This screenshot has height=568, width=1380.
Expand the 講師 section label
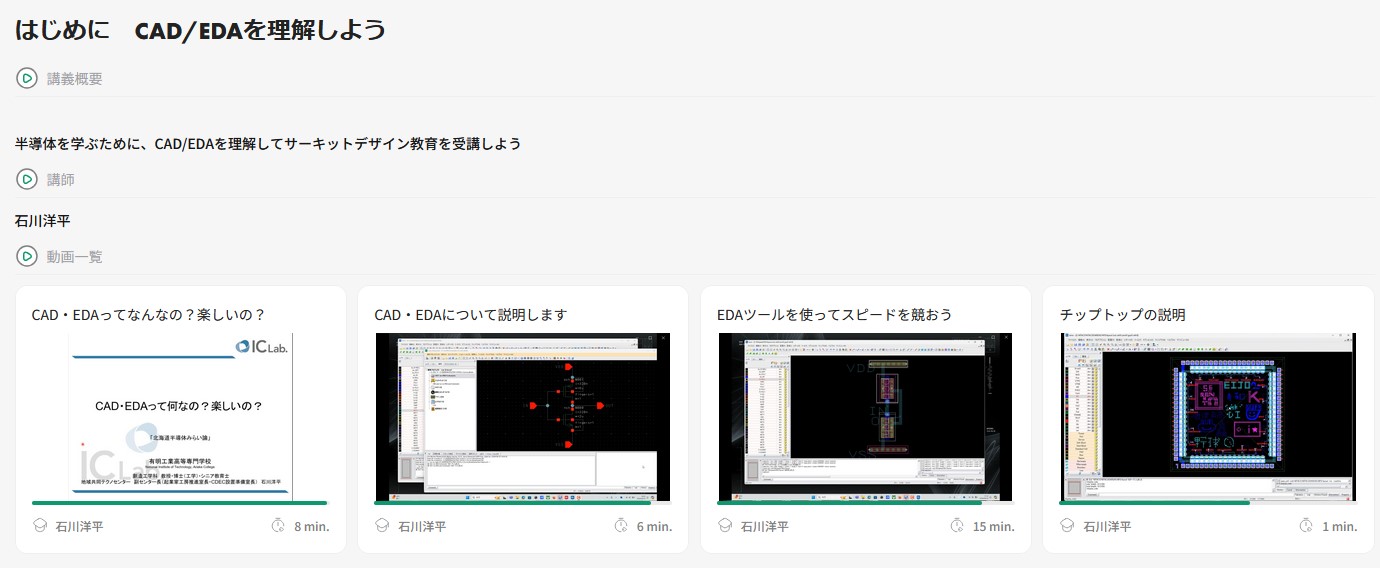61,180
